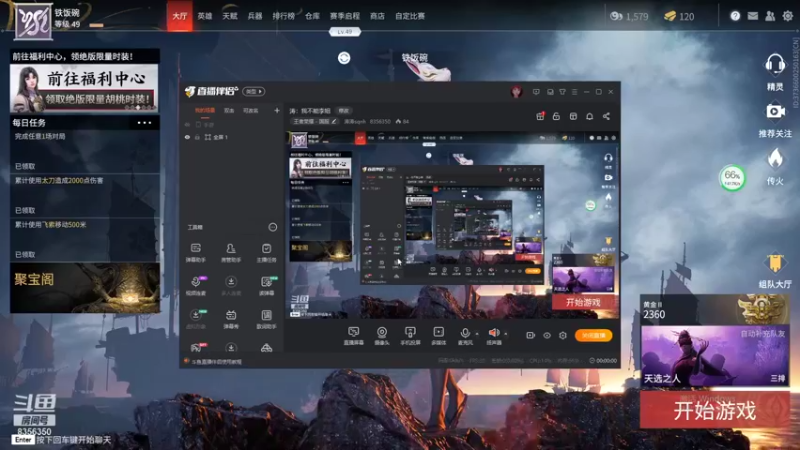
Task: Open 弹幕助手 tool in streaming toolbox
Action: (x=195, y=252)
